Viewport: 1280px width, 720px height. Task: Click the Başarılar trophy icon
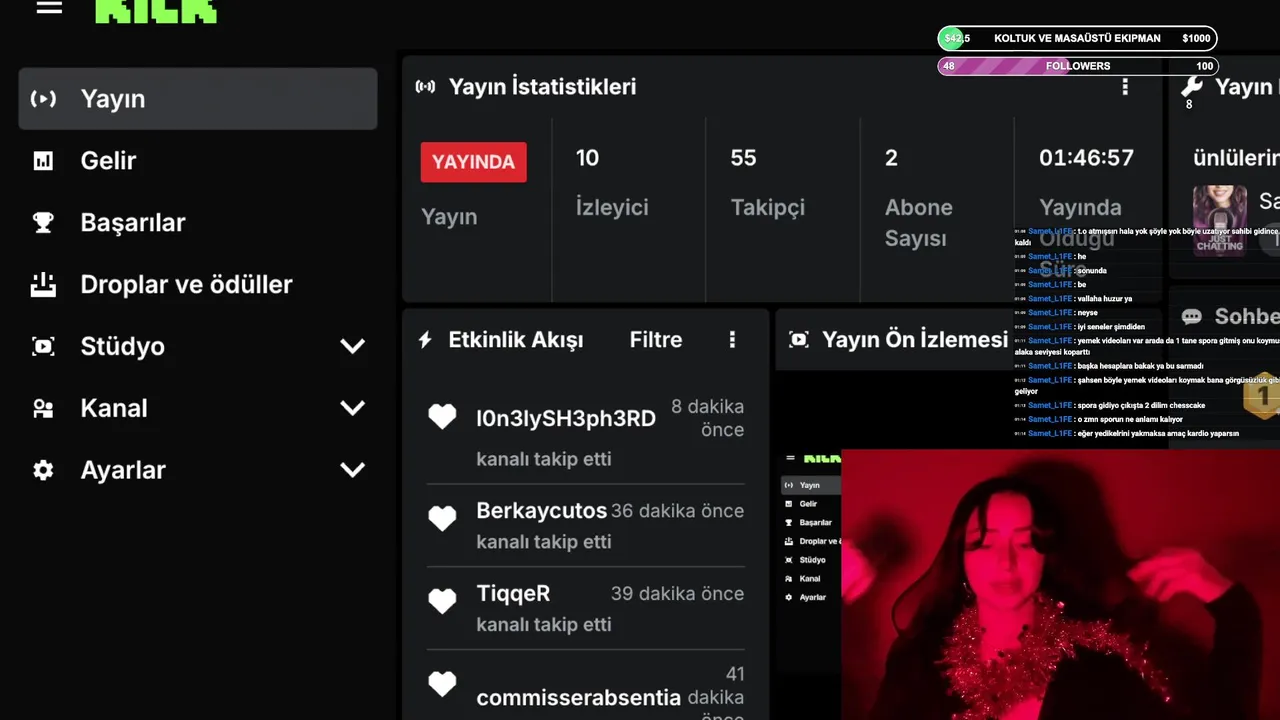click(x=43, y=223)
